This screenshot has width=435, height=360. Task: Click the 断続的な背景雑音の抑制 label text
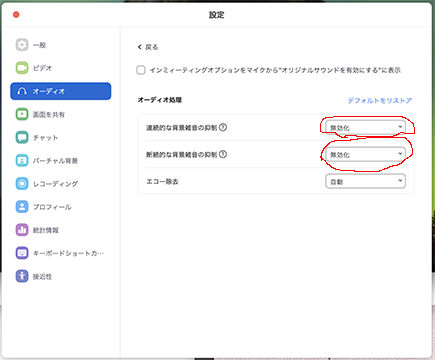click(x=182, y=155)
